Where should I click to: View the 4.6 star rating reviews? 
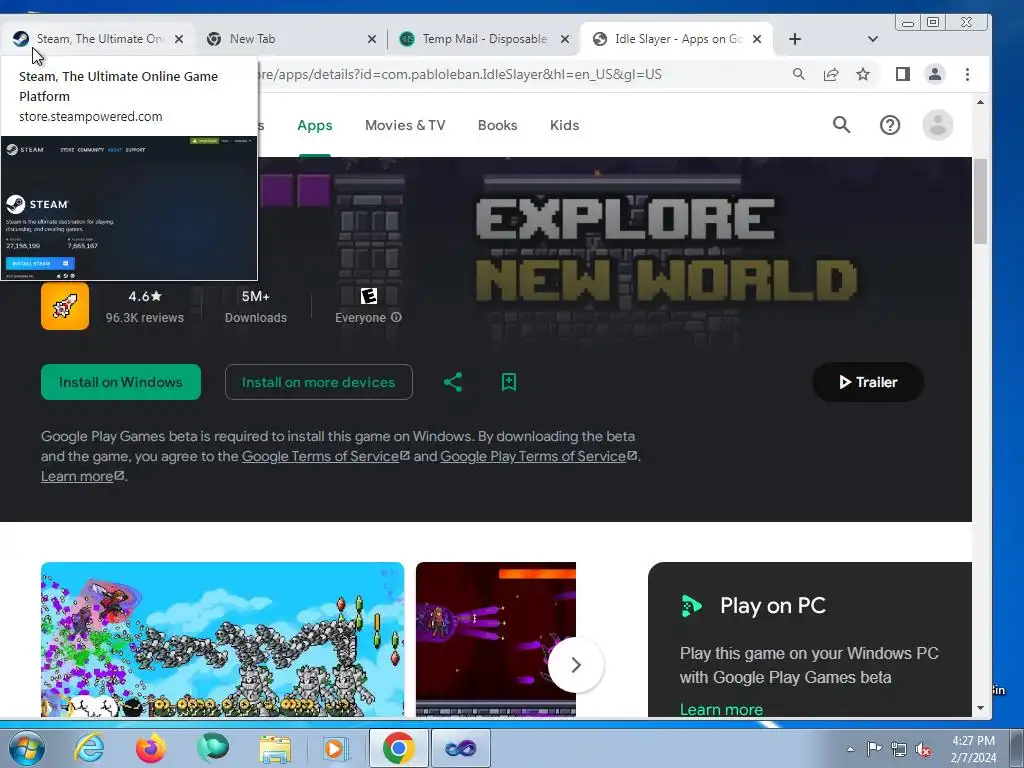(145, 306)
